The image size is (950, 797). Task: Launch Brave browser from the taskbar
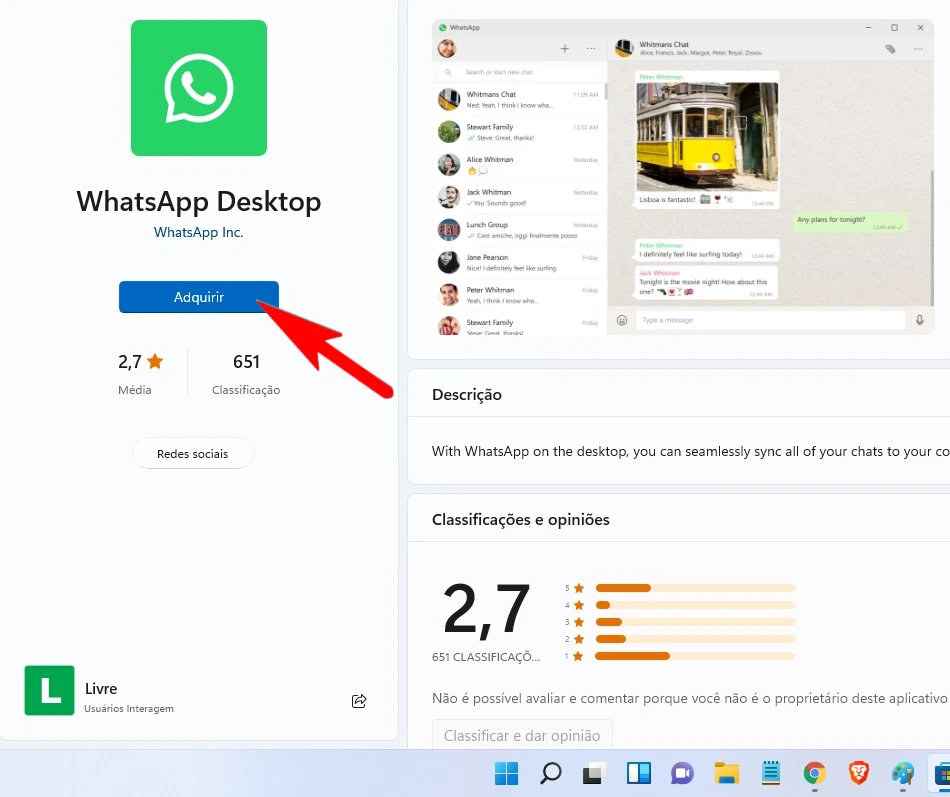click(859, 773)
